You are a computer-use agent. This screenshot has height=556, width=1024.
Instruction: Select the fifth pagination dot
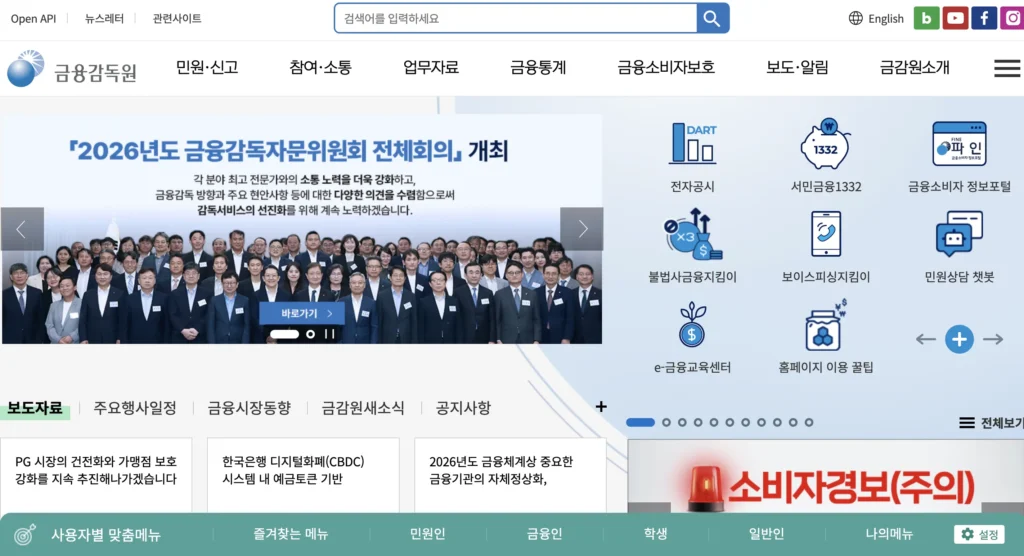pyautogui.click(x=714, y=423)
